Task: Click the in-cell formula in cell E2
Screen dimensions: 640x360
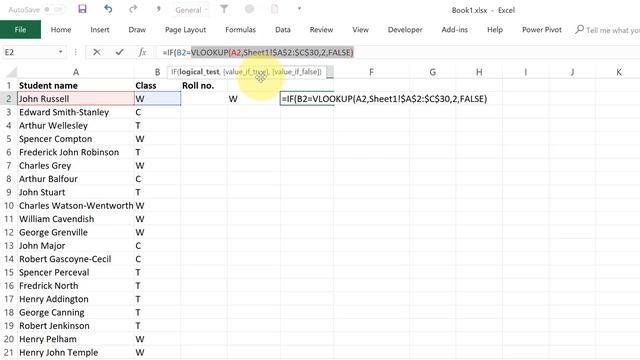Action: click(384, 99)
